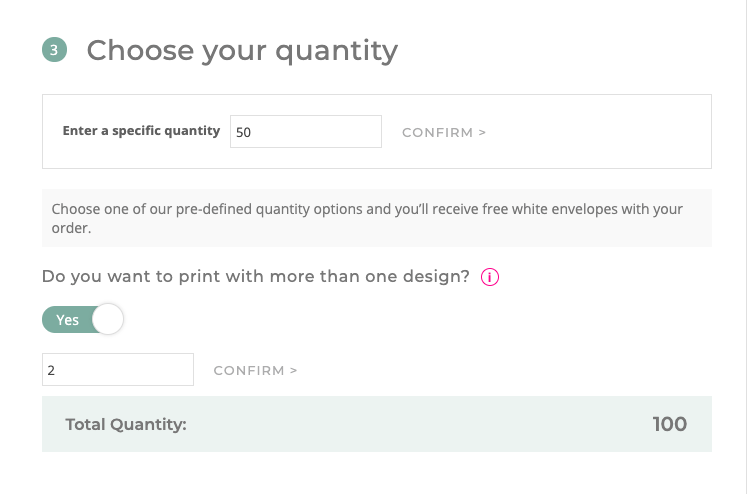
Task: Focus the number of designs field showing 2
Action: pyautogui.click(x=118, y=370)
